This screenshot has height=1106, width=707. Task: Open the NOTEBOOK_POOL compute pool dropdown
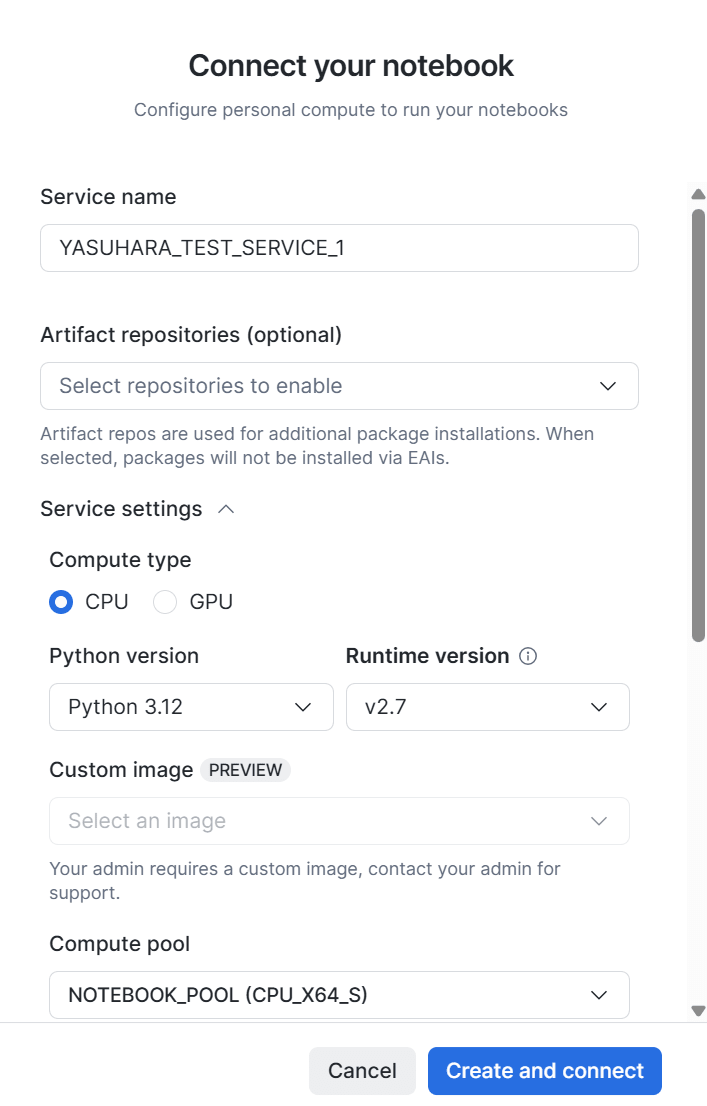pos(339,995)
